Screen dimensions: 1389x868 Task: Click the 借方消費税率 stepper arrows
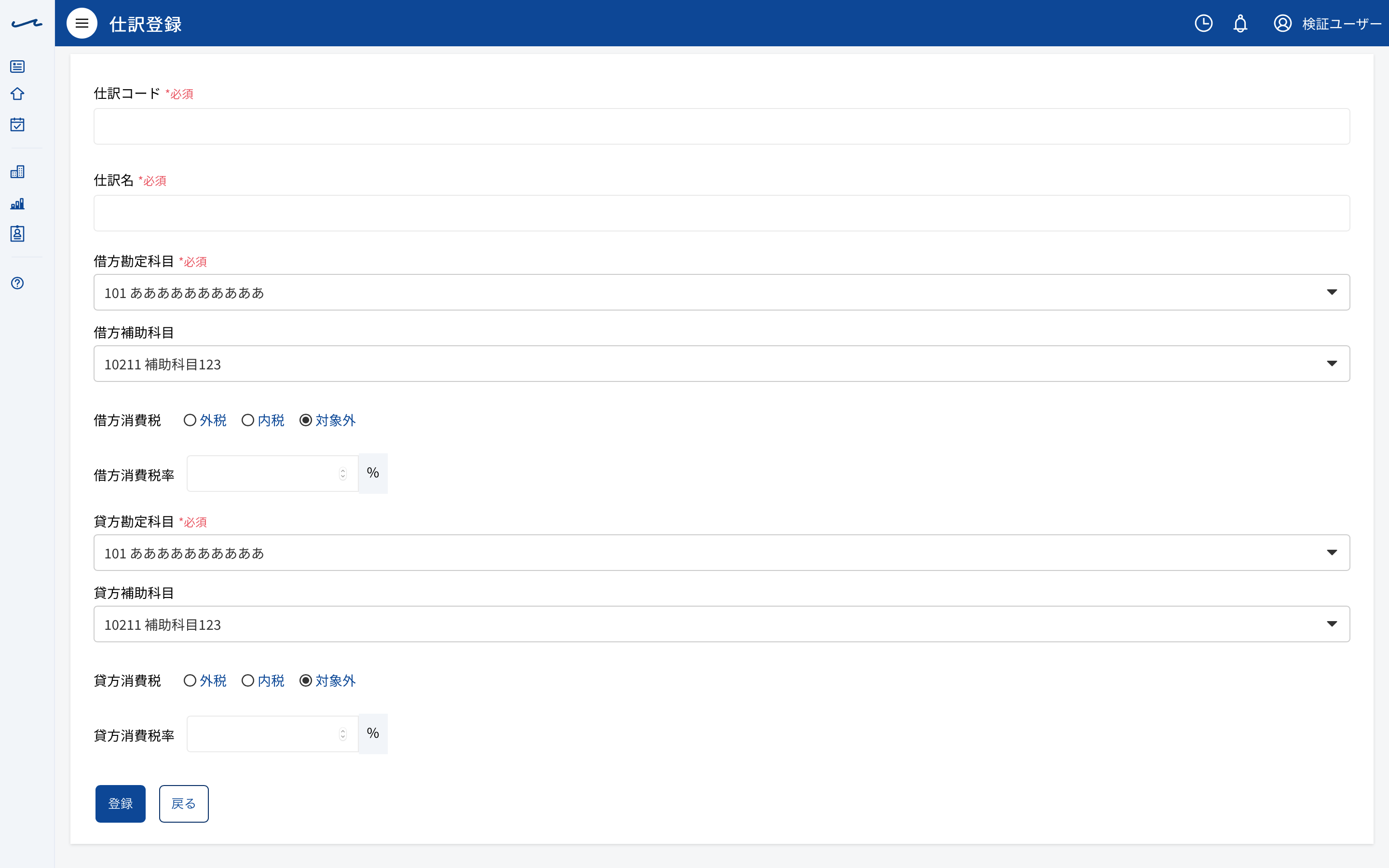click(x=342, y=474)
